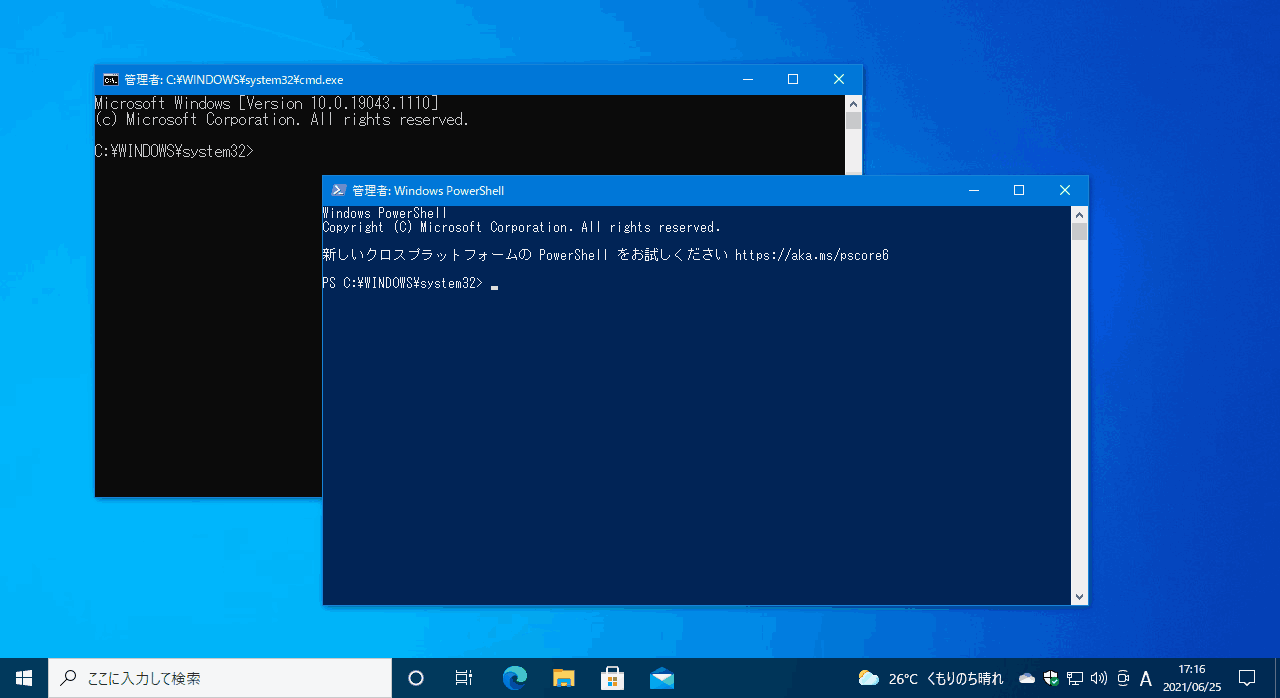The height and width of the screenshot is (698, 1280).
Task: Open the Mail app from the taskbar
Action: point(661,678)
